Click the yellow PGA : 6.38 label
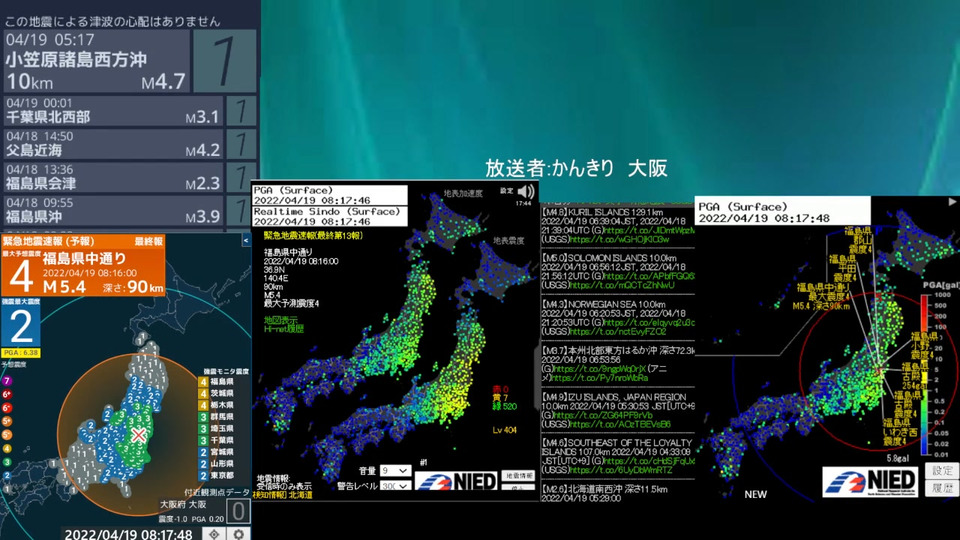Screen dimensions: 960x540 click(21, 353)
